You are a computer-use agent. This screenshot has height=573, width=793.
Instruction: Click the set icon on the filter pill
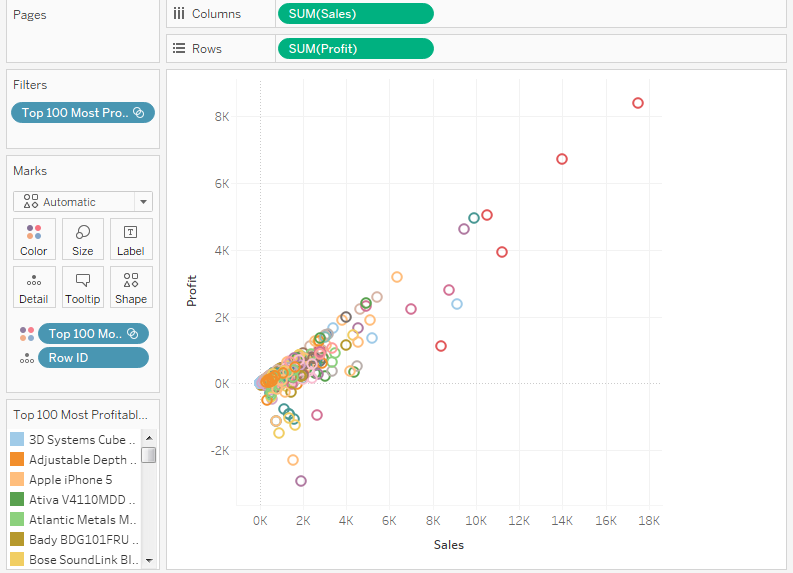tap(139, 113)
